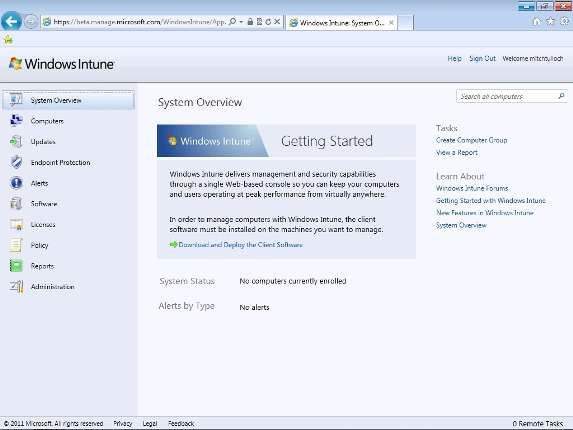The width and height of the screenshot is (573, 430).
Task: Open the View a Report task link
Action: [x=457, y=153]
